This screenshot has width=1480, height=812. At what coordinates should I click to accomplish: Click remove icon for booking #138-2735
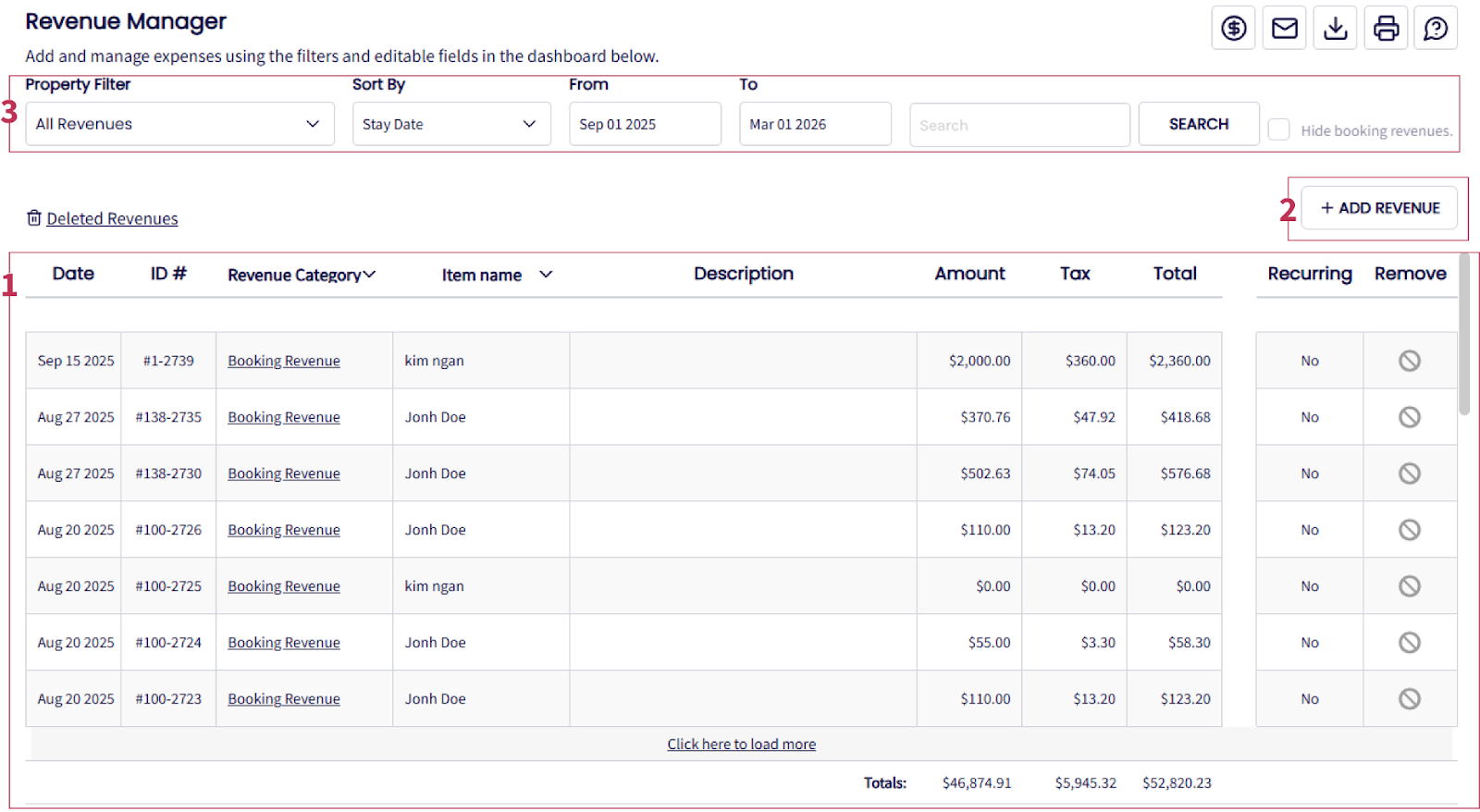click(x=1409, y=417)
